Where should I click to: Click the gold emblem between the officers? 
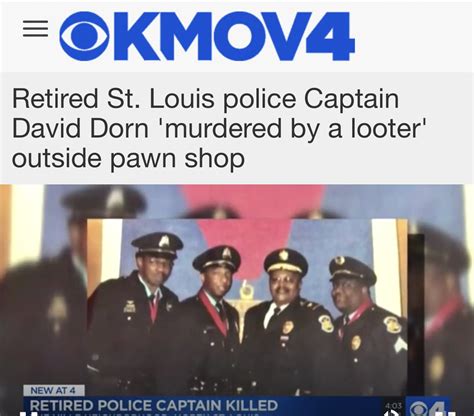pos(246,289)
